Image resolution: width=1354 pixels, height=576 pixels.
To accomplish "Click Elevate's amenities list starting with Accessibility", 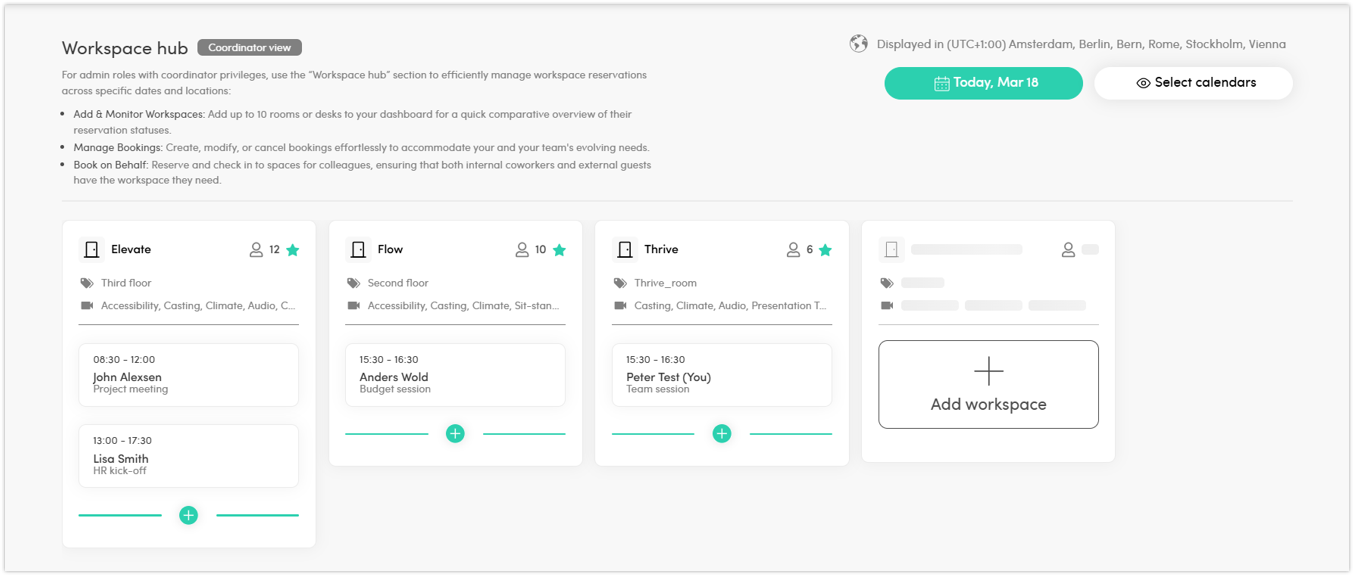I will tap(198, 306).
